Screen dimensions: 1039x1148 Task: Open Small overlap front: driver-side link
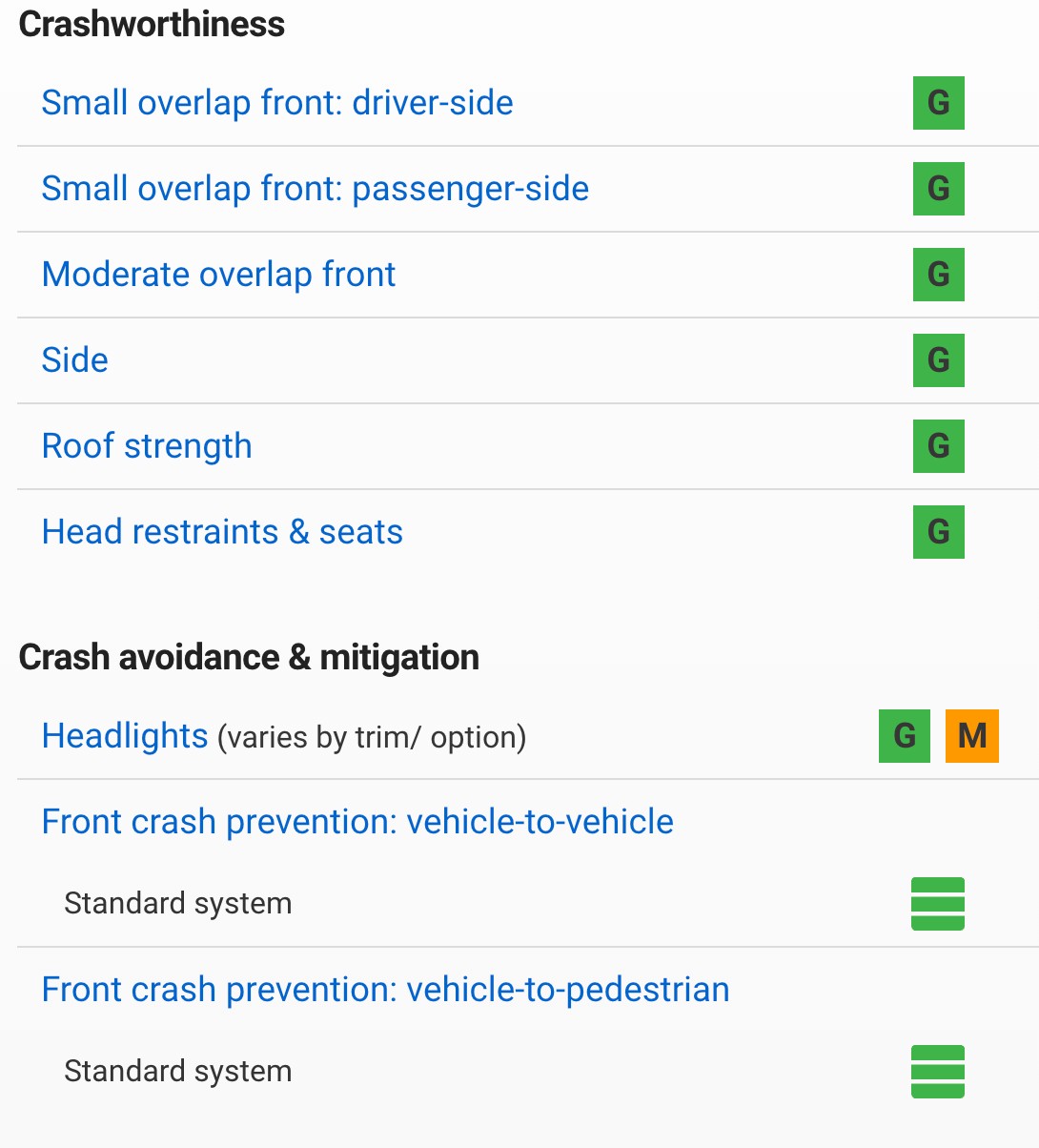pos(277,103)
